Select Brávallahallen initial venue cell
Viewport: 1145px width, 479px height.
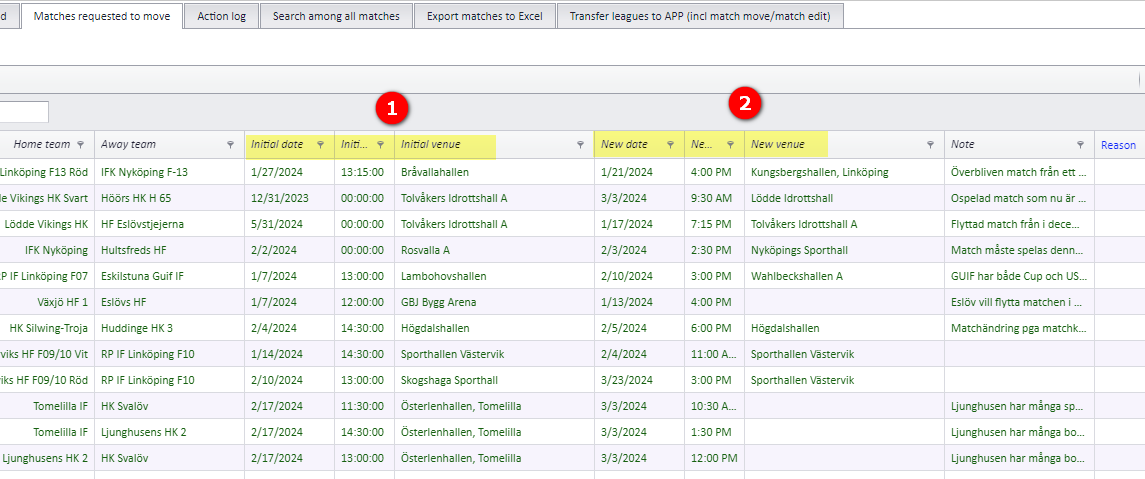pyautogui.click(x=494, y=172)
